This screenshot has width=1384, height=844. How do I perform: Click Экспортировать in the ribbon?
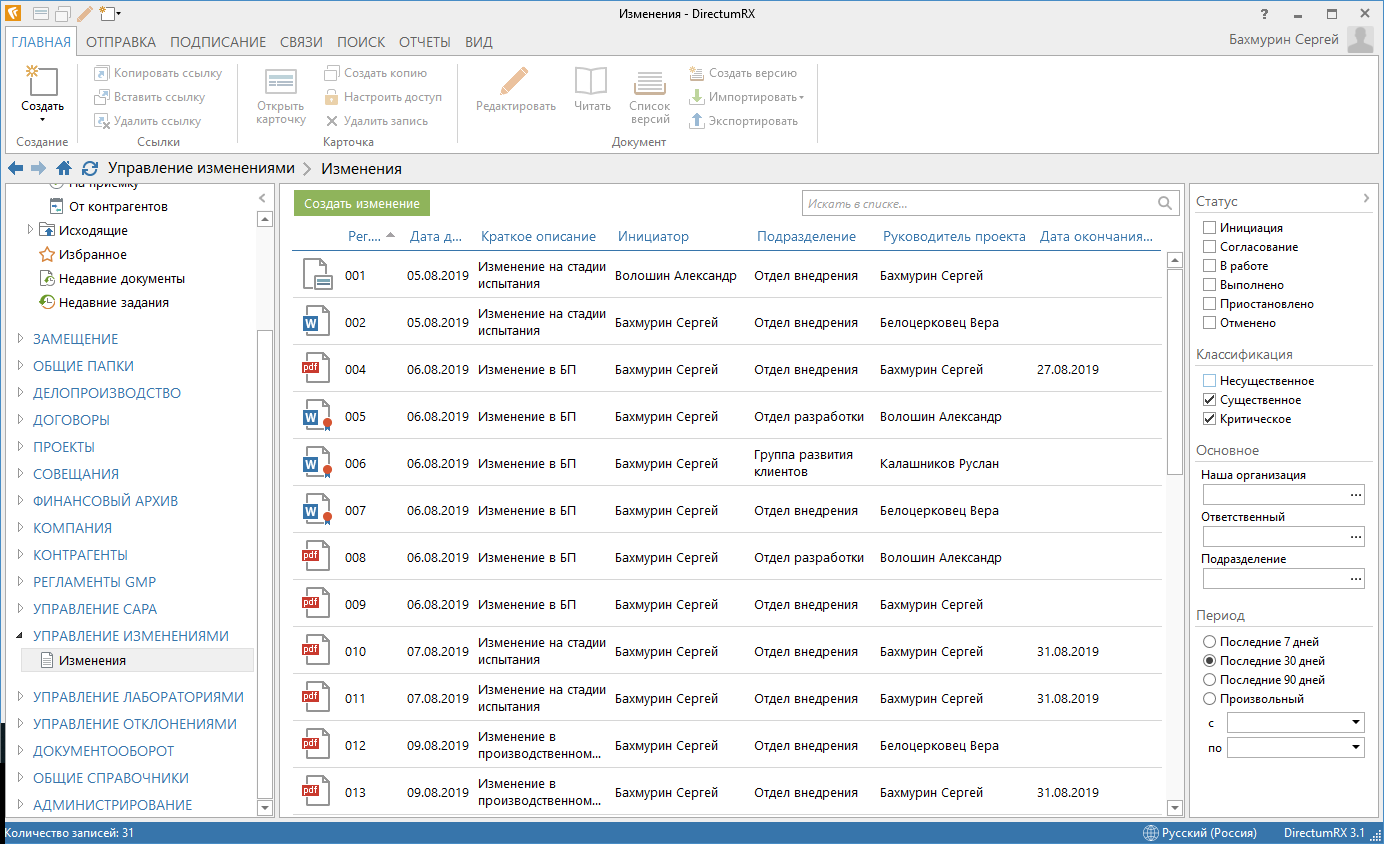coord(744,121)
